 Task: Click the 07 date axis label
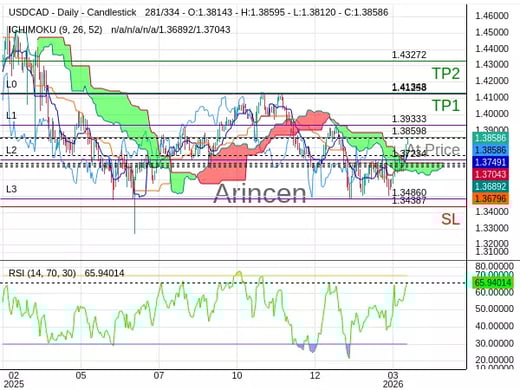click(159, 376)
